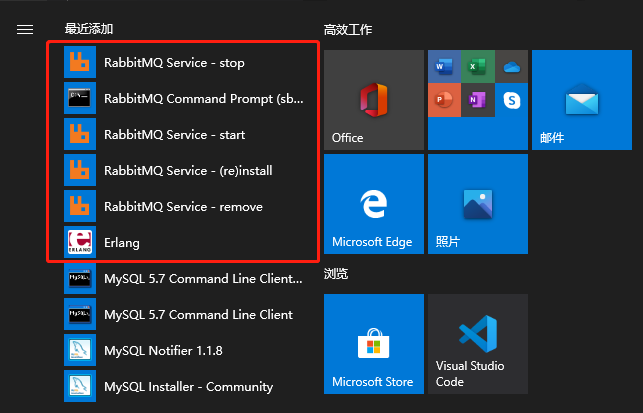Open the Word icon in the Office tile group
Screen dimensions: 643x413
click(444, 66)
